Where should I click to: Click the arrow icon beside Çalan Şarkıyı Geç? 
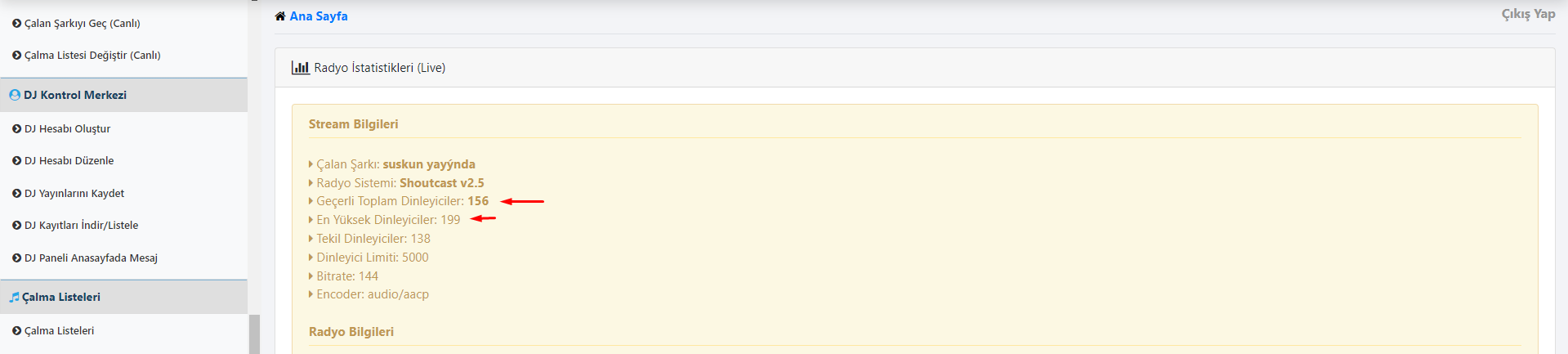click(x=17, y=24)
